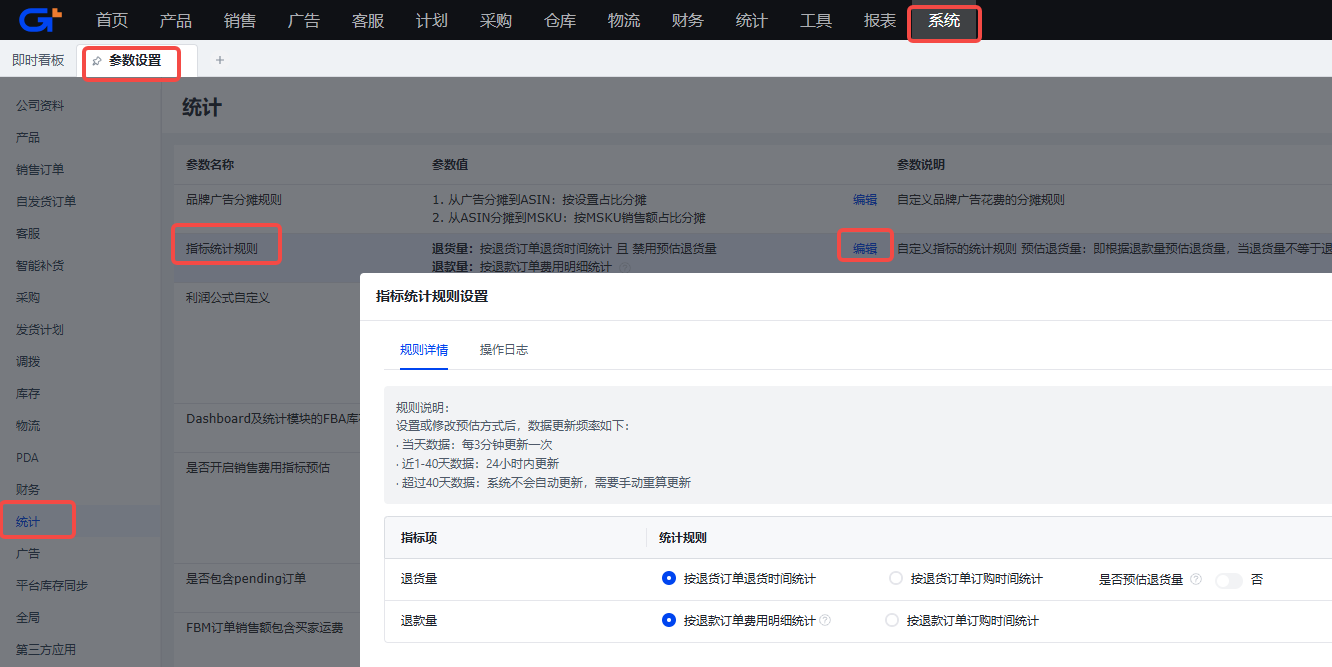The width and height of the screenshot is (1332, 667).
Task: Click 编辑 link for 指标统计规则
Action: (x=865, y=248)
